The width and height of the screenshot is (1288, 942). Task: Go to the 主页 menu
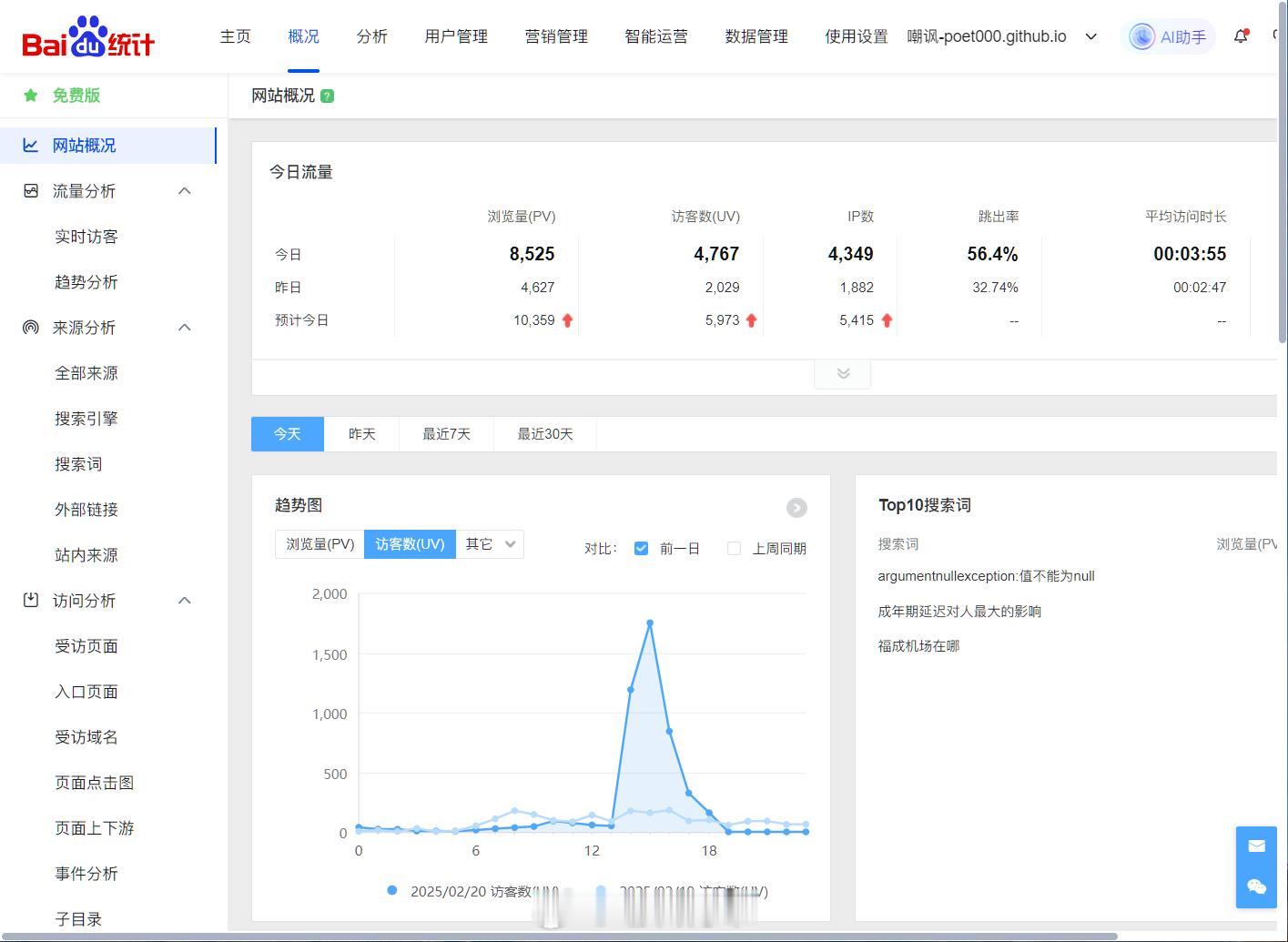tap(236, 36)
